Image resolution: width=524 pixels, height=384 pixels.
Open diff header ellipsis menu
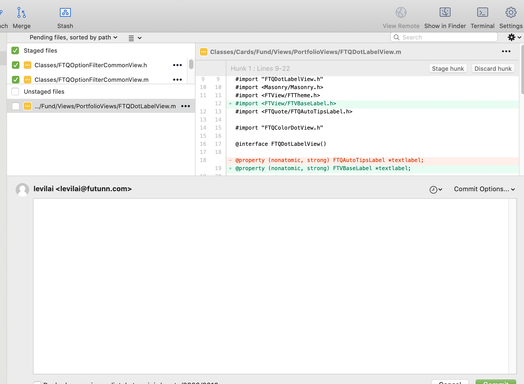tap(506, 51)
